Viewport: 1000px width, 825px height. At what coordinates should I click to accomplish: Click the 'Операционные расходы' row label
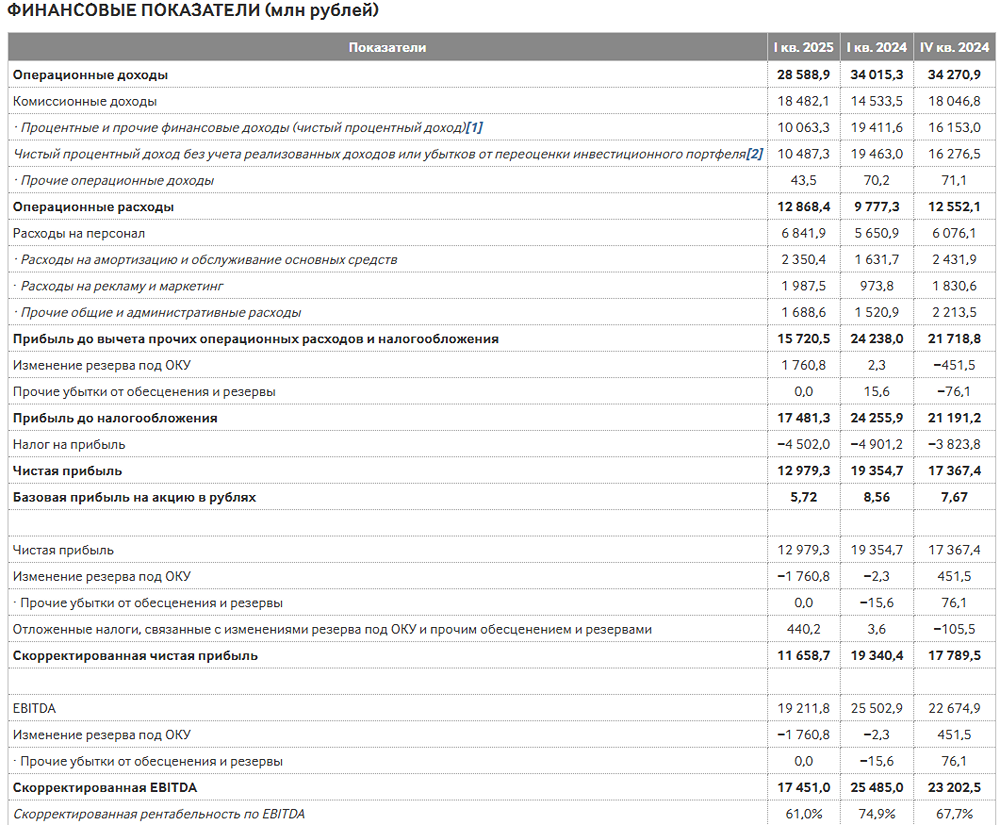coord(93,207)
